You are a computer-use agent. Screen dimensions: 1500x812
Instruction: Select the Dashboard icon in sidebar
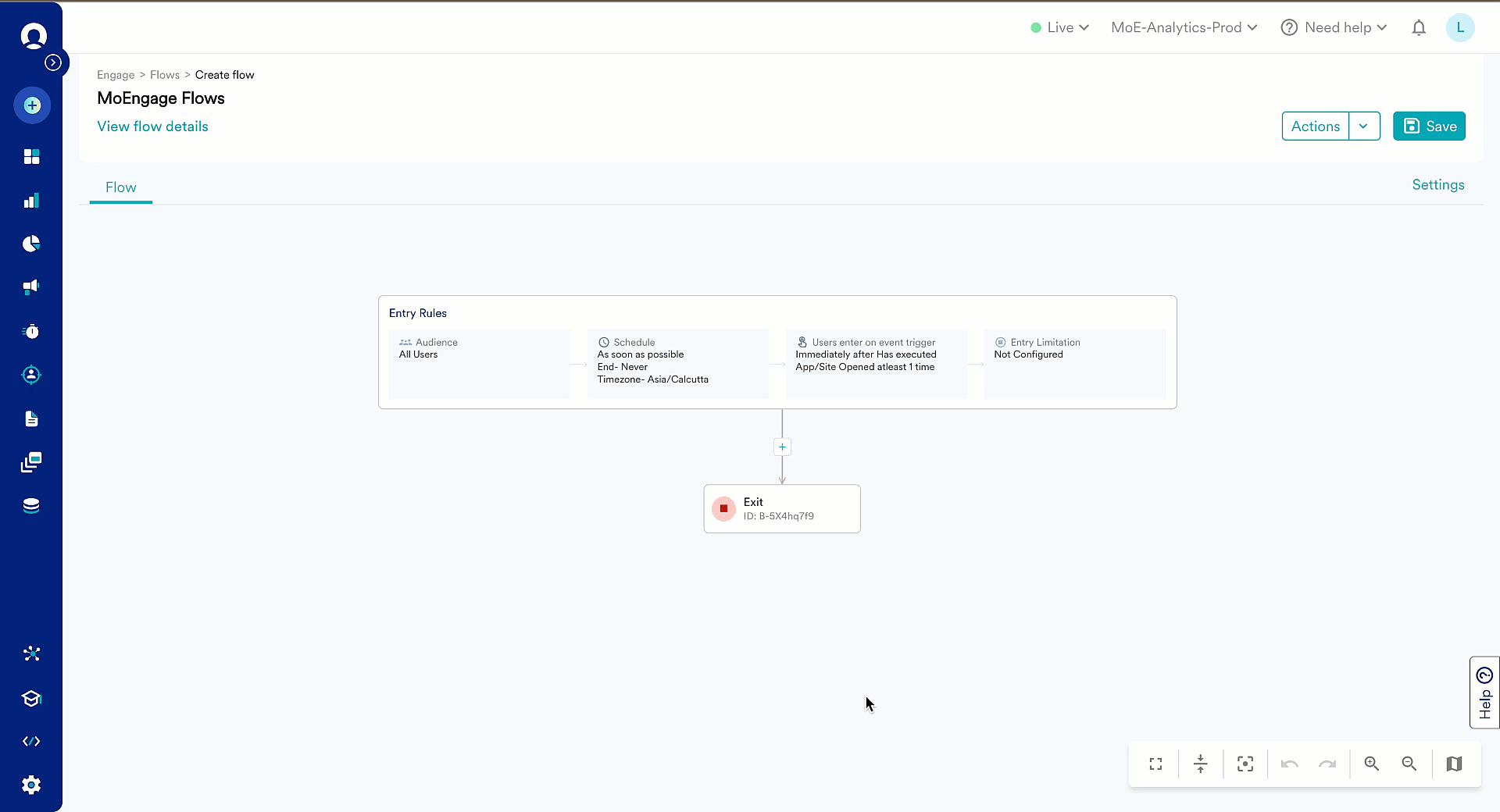[32, 156]
